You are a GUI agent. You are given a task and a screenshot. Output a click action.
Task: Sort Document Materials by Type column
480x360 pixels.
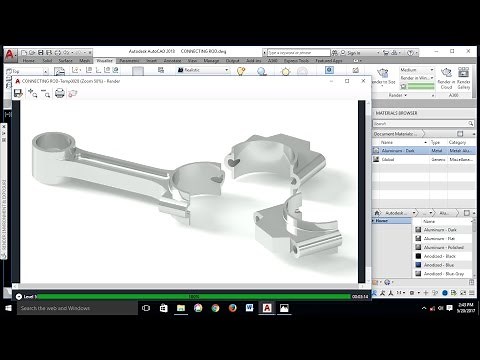click(438, 142)
